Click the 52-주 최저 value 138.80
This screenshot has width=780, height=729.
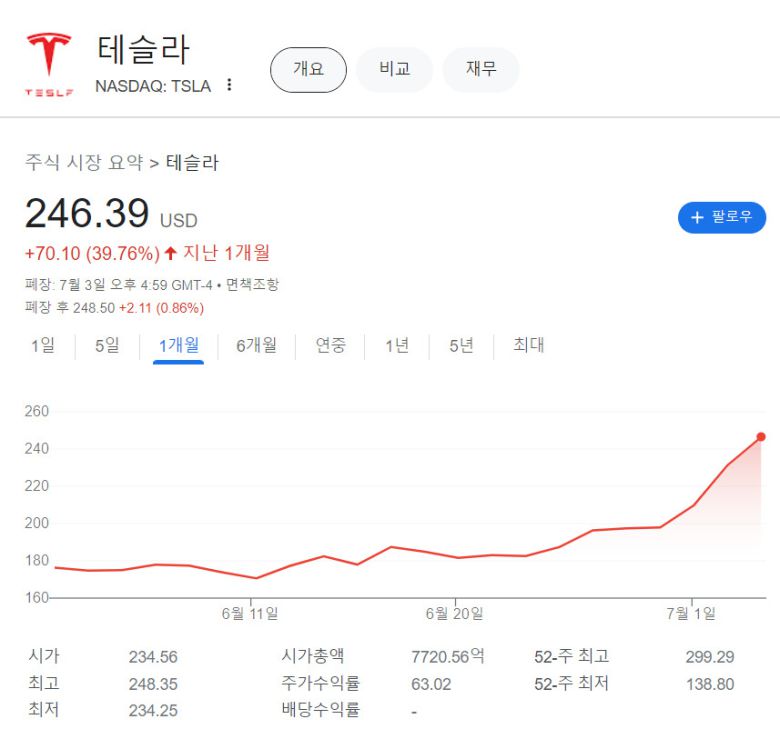click(710, 684)
